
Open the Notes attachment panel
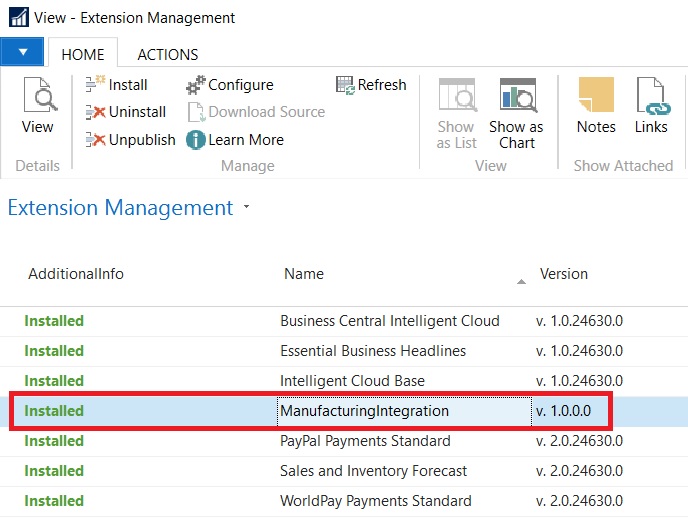click(x=596, y=100)
